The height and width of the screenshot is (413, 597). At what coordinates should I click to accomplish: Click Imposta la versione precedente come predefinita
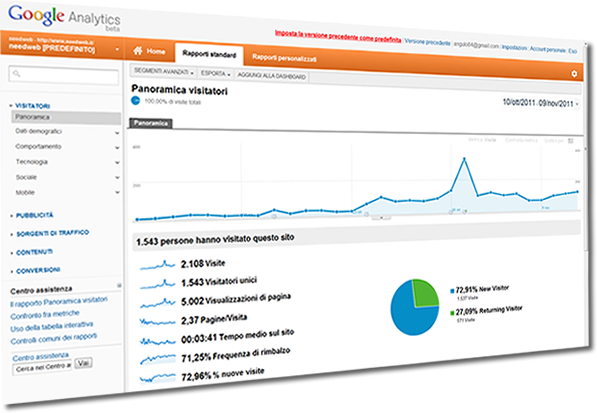(x=338, y=36)
